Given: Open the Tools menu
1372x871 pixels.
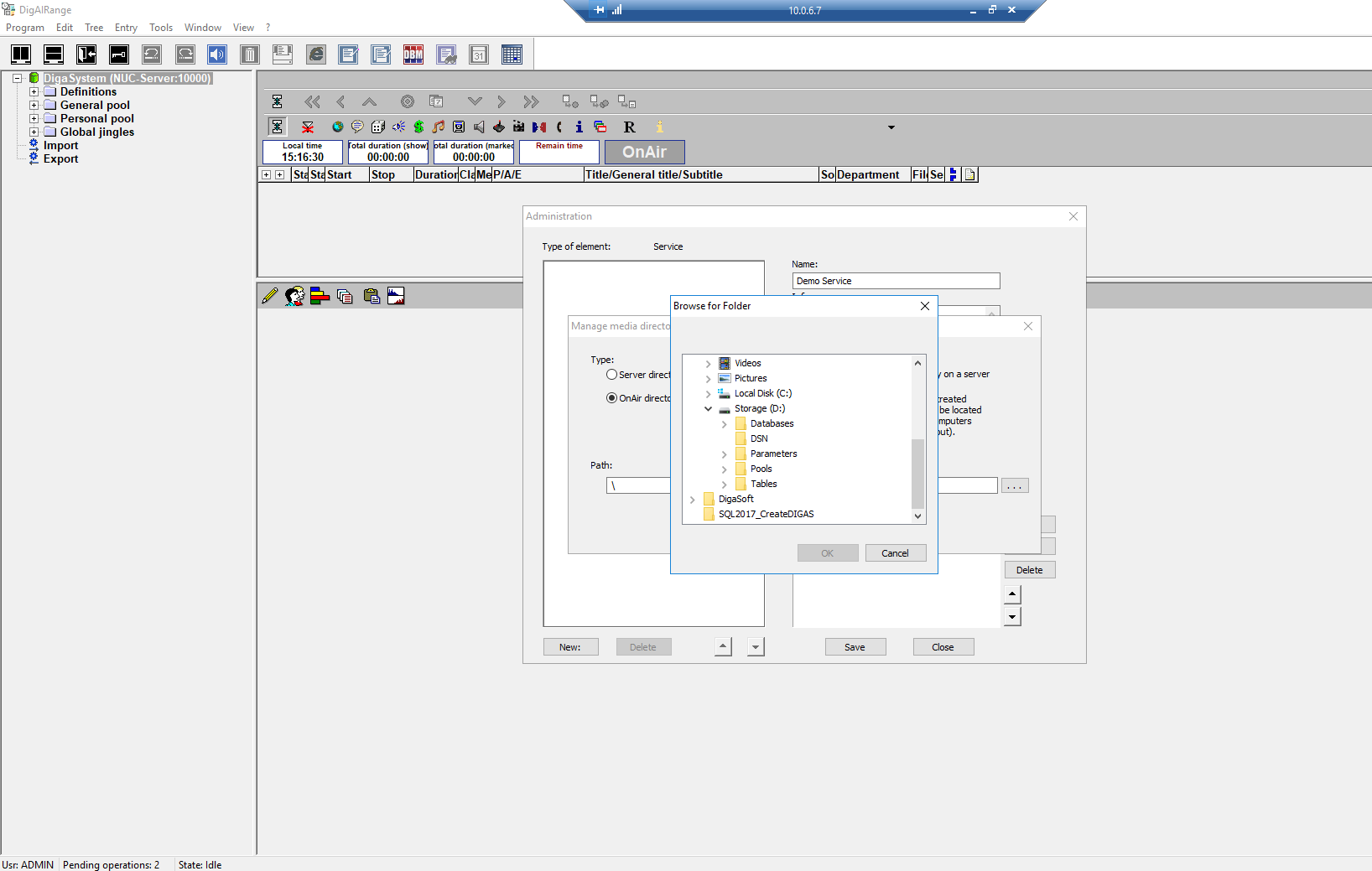Looking at the screenshot, I should [x=161, y=28].
